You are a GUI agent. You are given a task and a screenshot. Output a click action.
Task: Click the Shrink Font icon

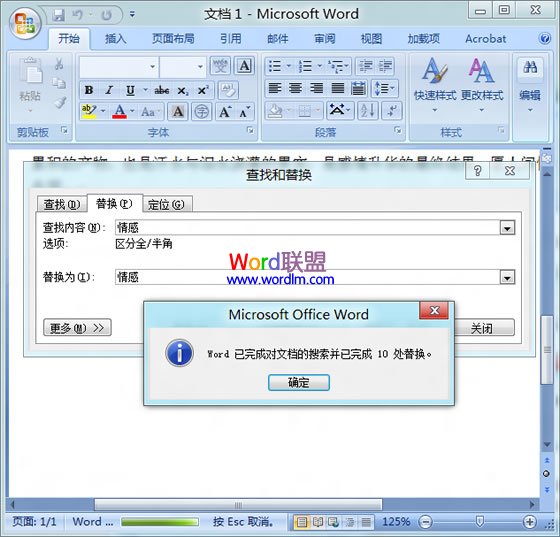[244, 112]
